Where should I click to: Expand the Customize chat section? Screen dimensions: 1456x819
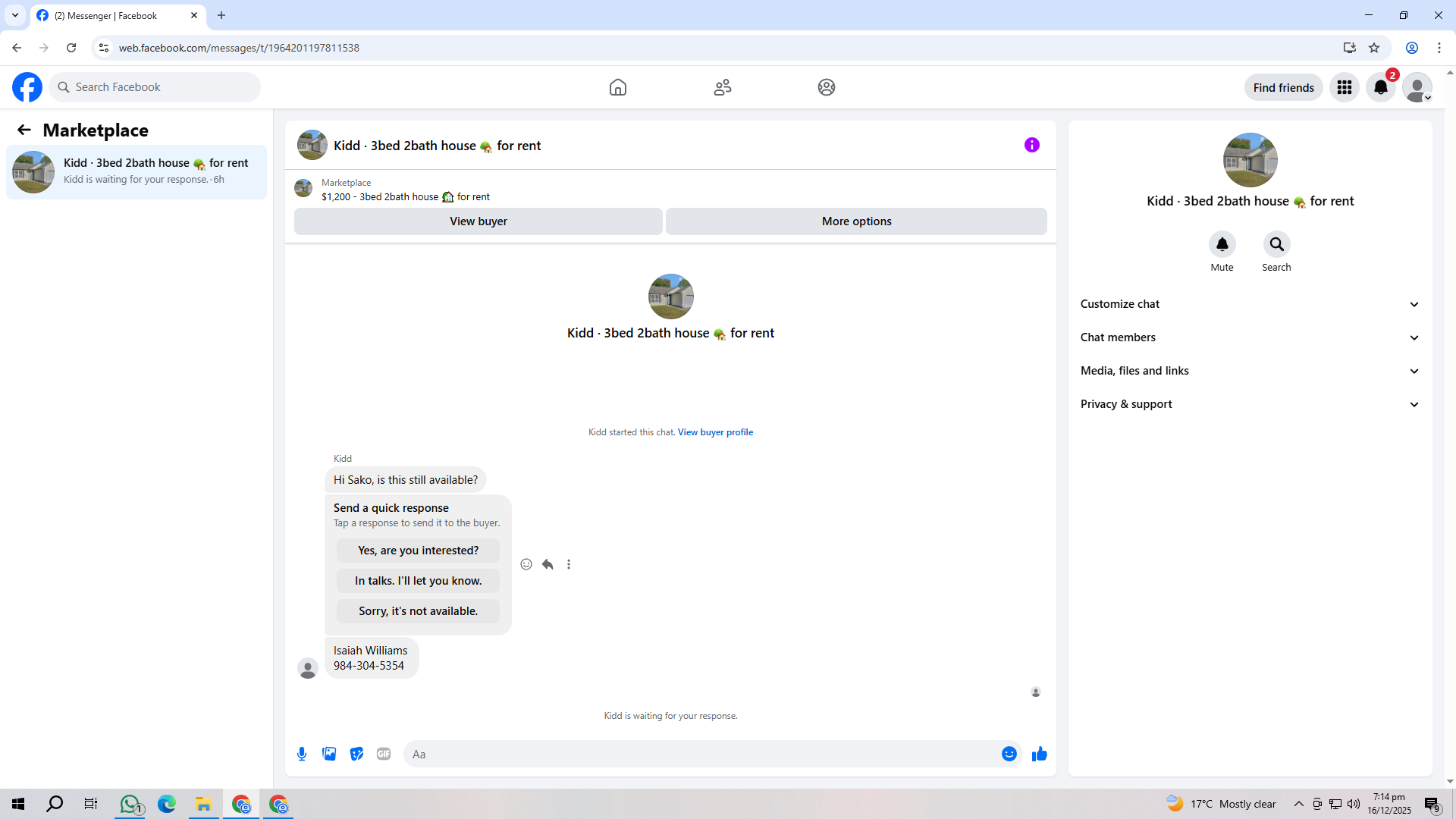pyautogui.click(x=1250, y=304)
